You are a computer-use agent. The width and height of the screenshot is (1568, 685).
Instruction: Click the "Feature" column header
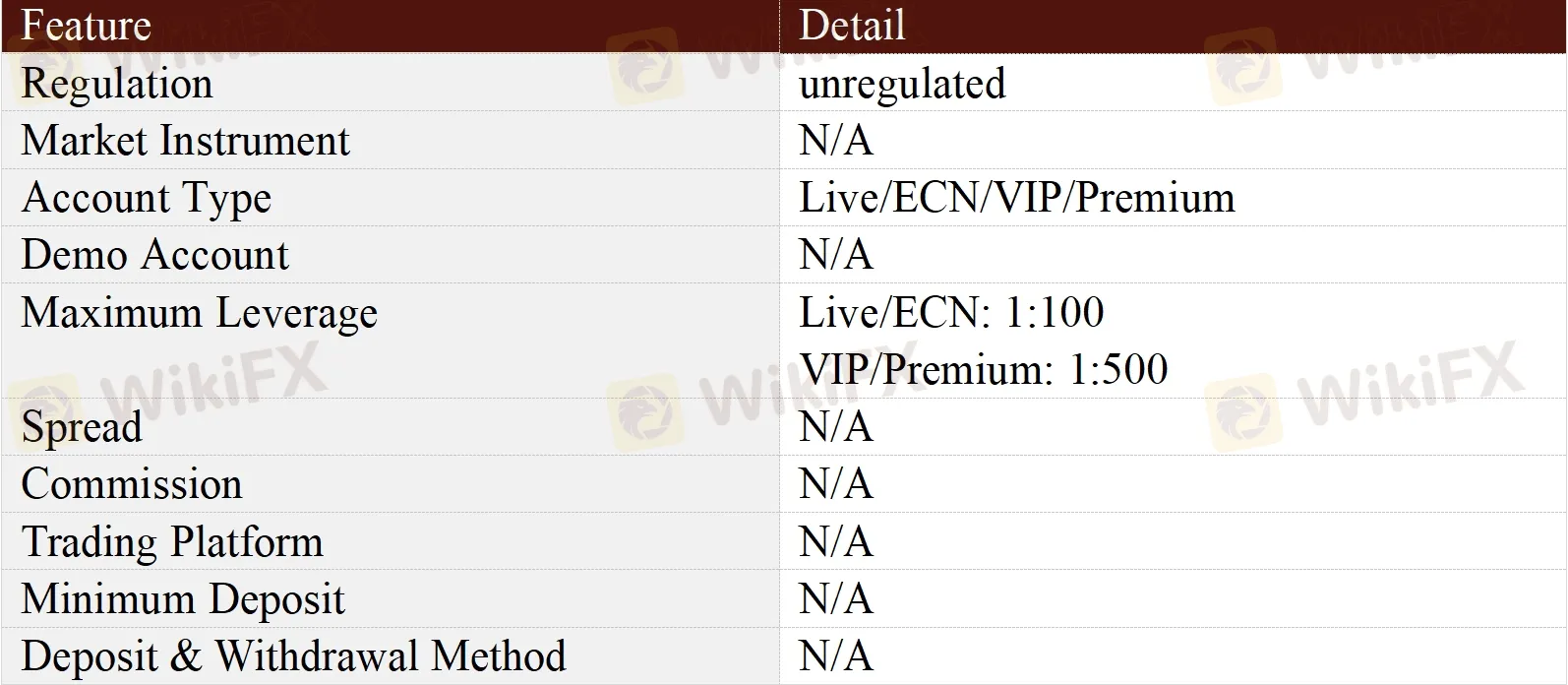pyautogui.click(x=86, y=26)
